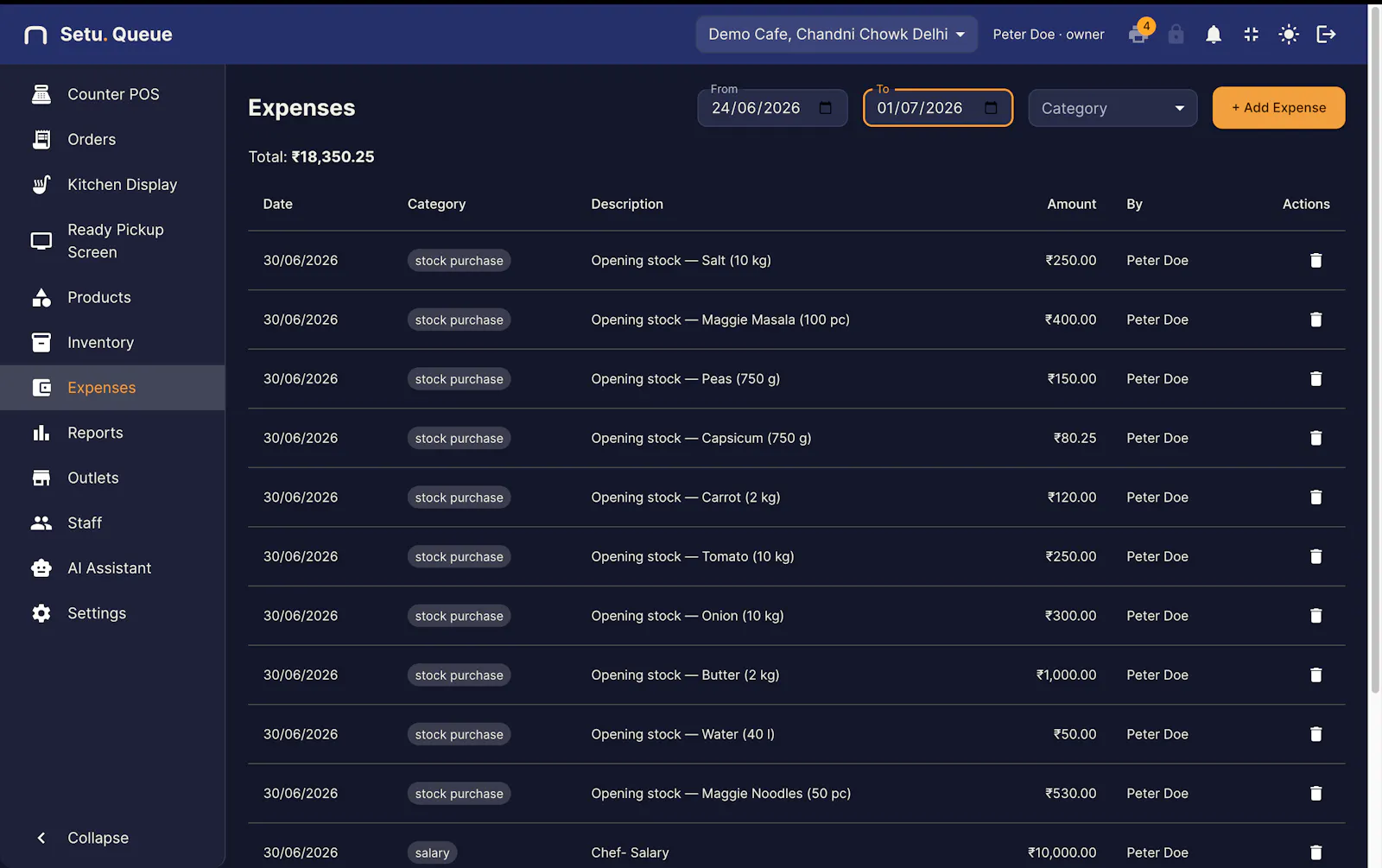The height and width of the screenshot is (868, 1382).
Task: Click the AI Assistant robot icon
Action: click(x=41, y=567)
